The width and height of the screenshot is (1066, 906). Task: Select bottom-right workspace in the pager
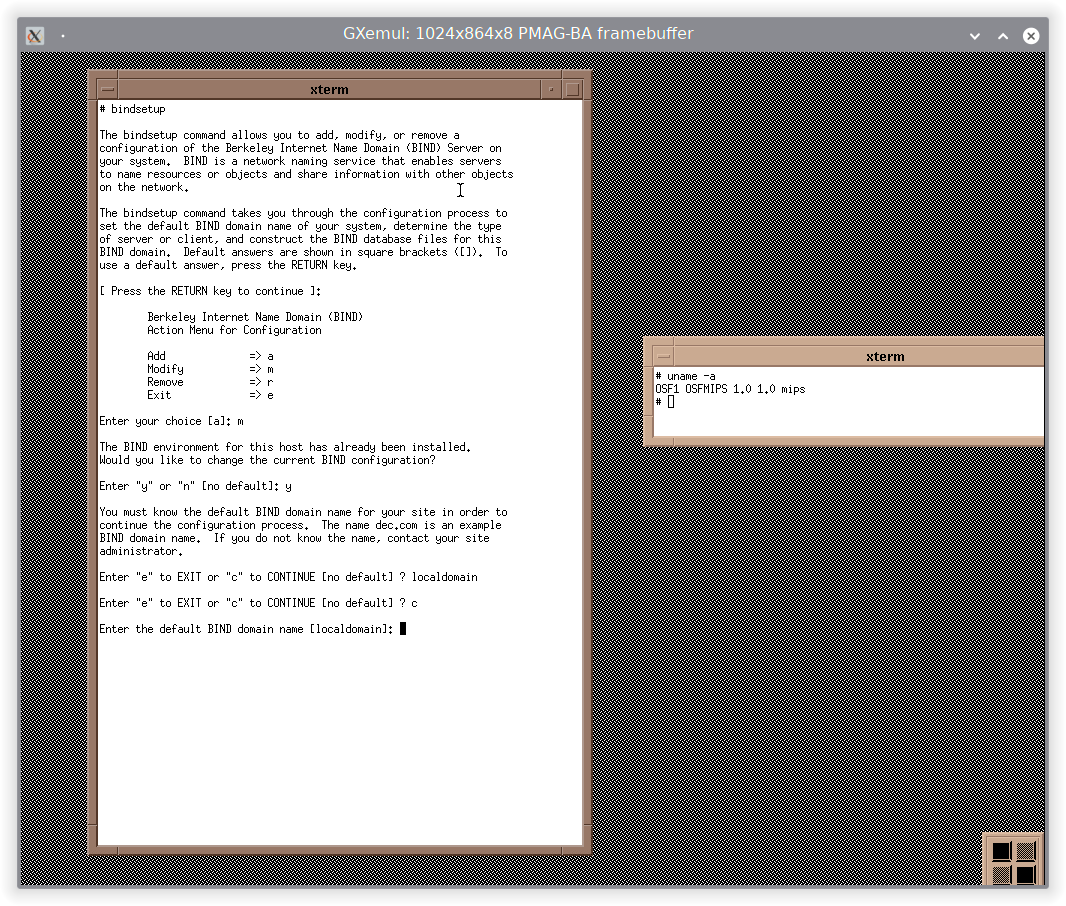tap(1025, 875)
